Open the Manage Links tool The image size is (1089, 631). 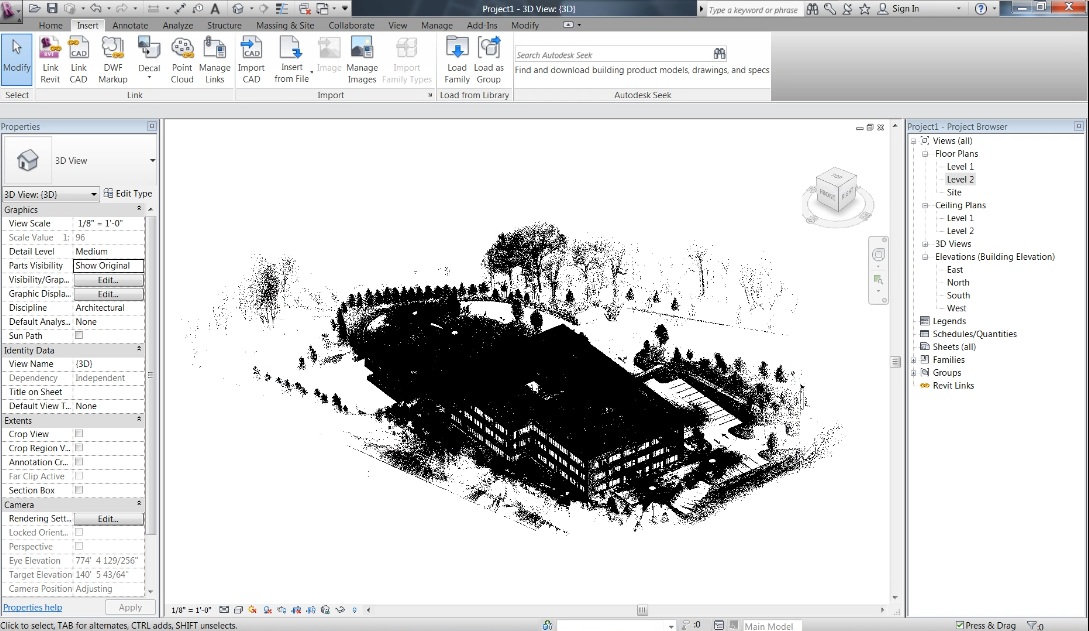coord(215,55)
